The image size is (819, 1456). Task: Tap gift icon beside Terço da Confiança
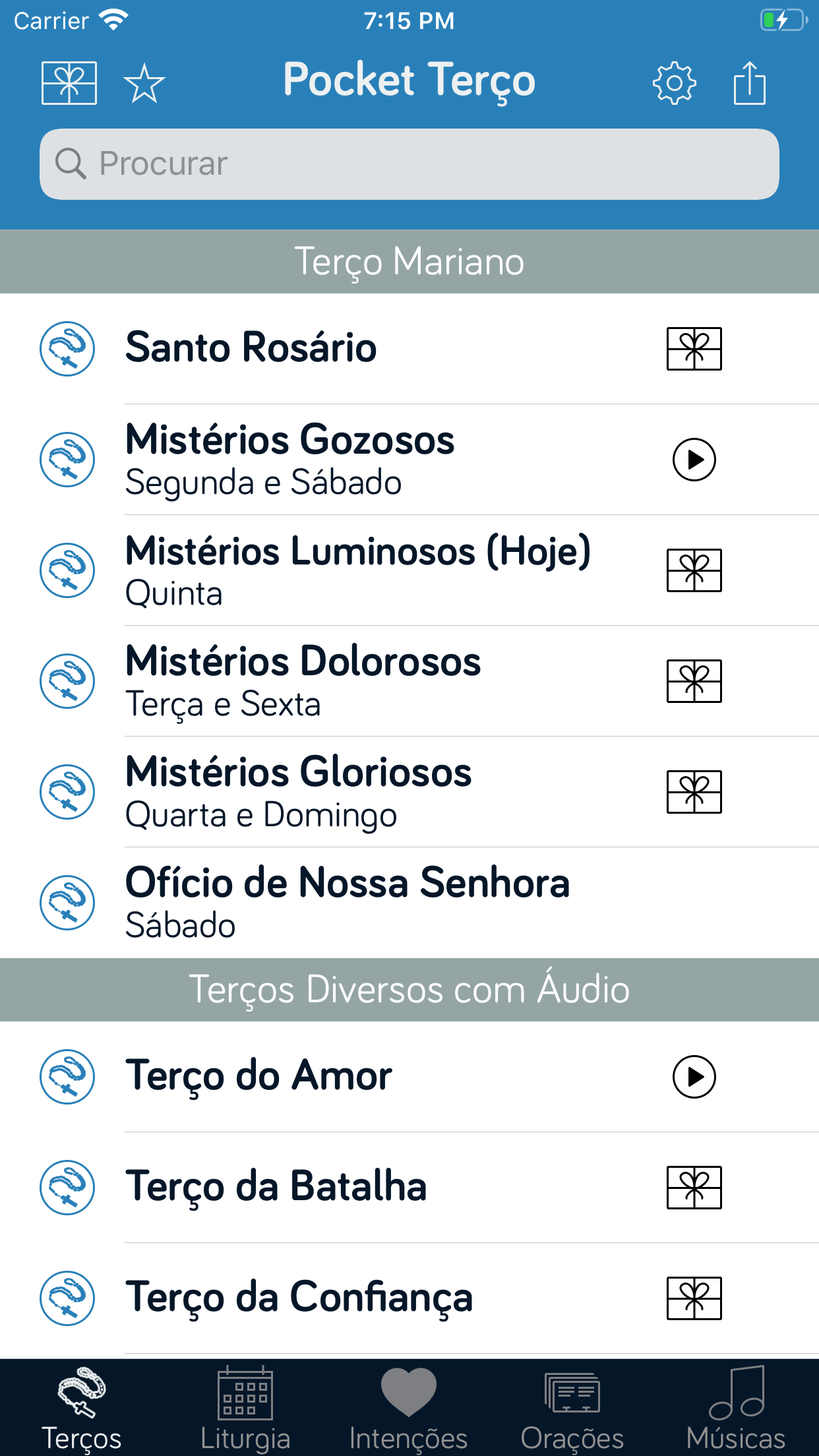click(x=694, y=1298)
